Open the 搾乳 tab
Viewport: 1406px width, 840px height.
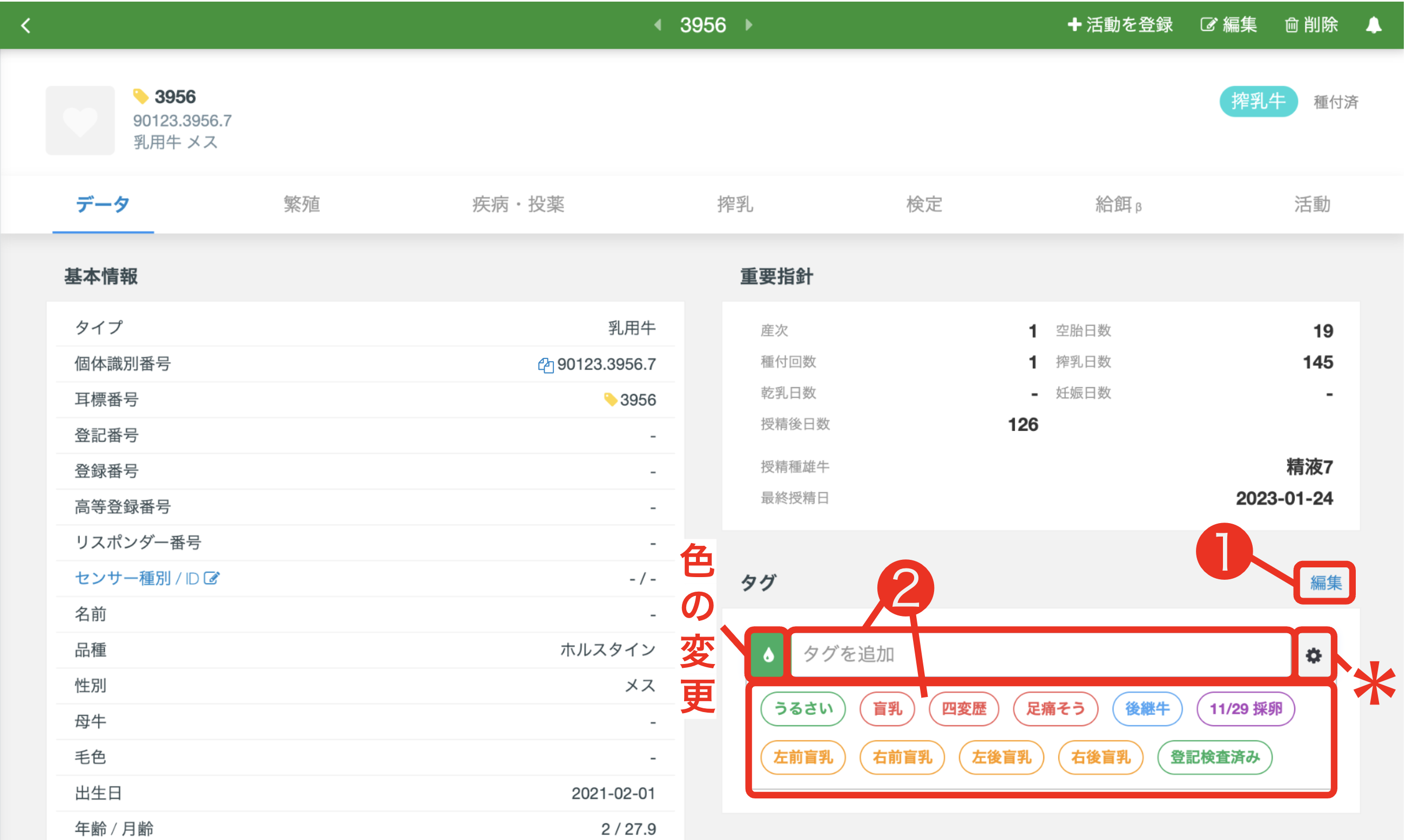pos(735,204)
